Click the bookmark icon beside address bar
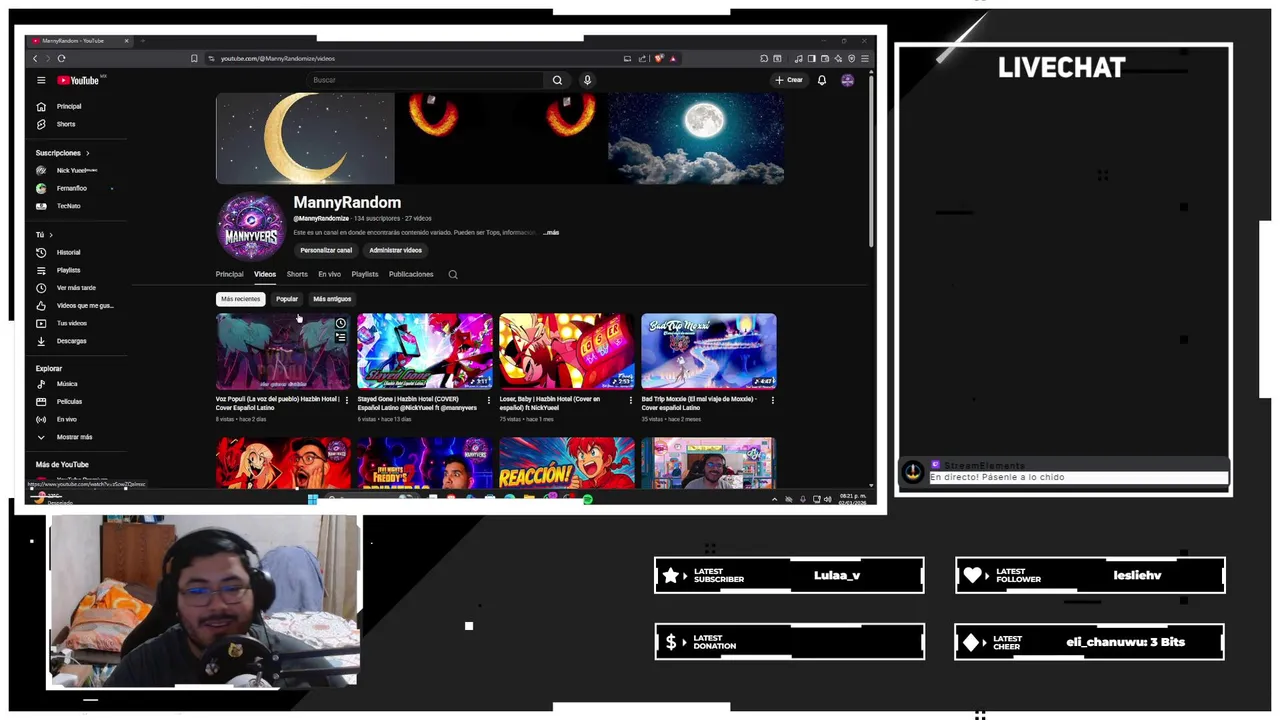 194,59
